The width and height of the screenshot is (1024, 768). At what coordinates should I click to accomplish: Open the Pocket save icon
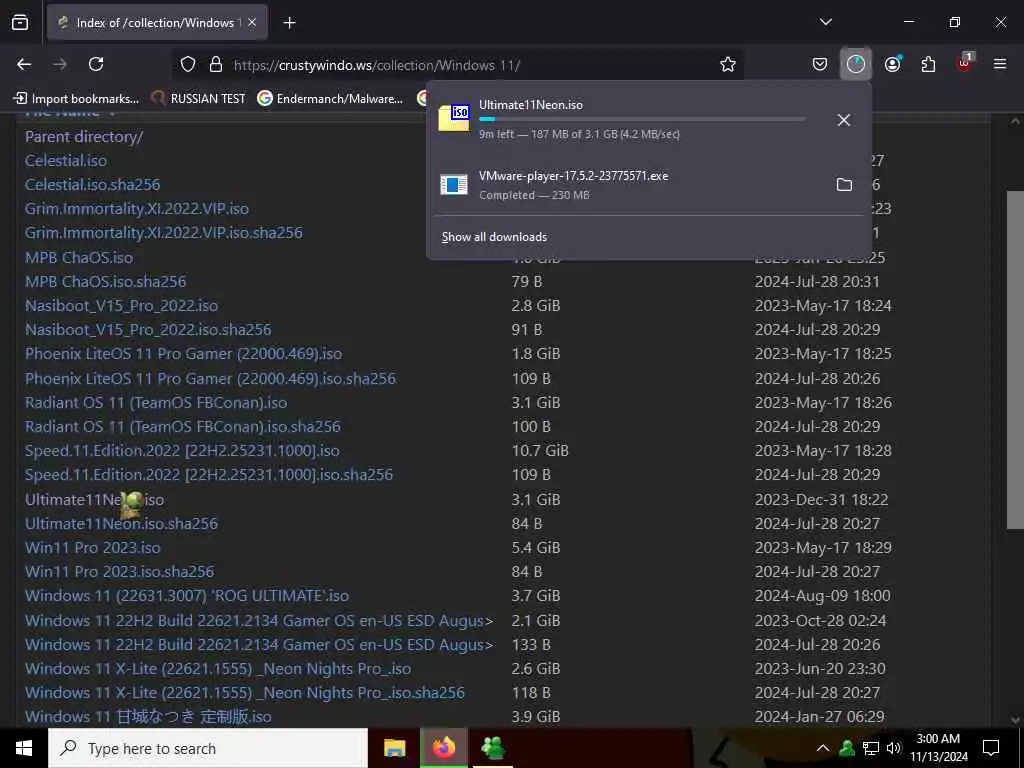[x=820, y=64]
